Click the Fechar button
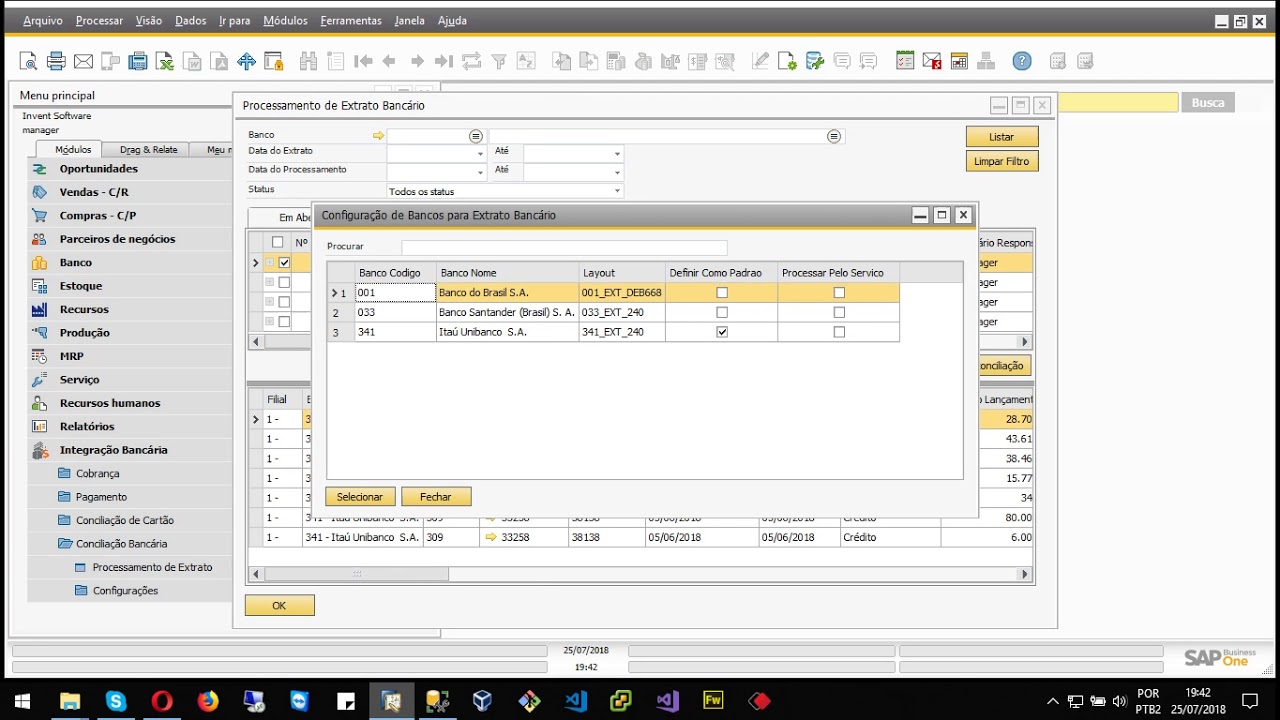 click(x=436, y=497)
